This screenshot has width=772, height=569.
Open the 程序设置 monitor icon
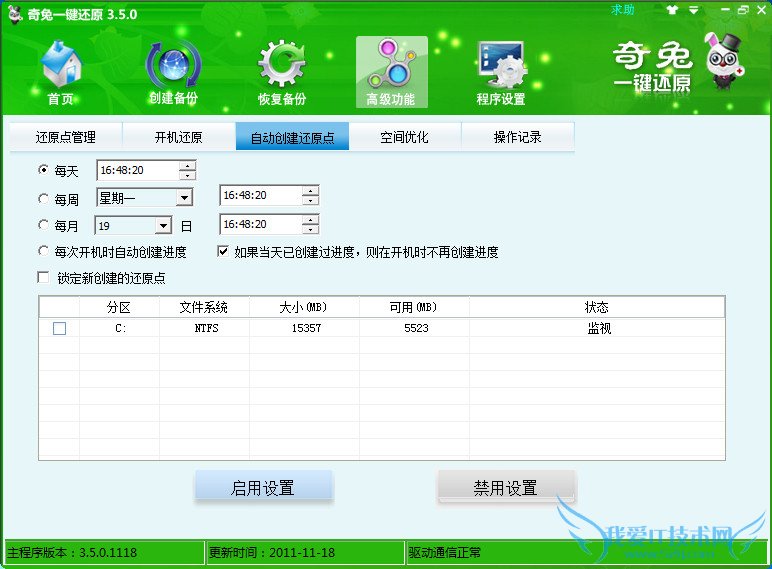[501, 72]
